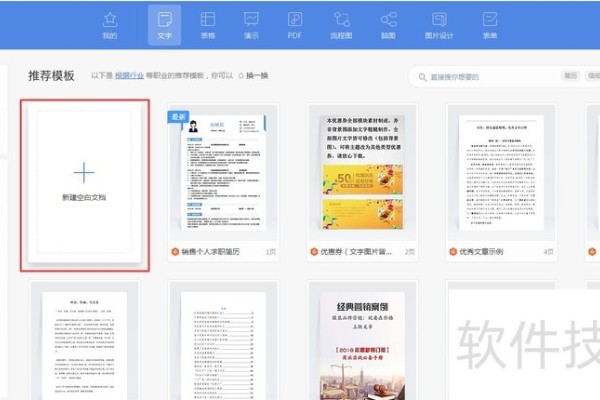Follow the 根据行业 industry link
Screen dimensions: 600x400
coord(129,75)
